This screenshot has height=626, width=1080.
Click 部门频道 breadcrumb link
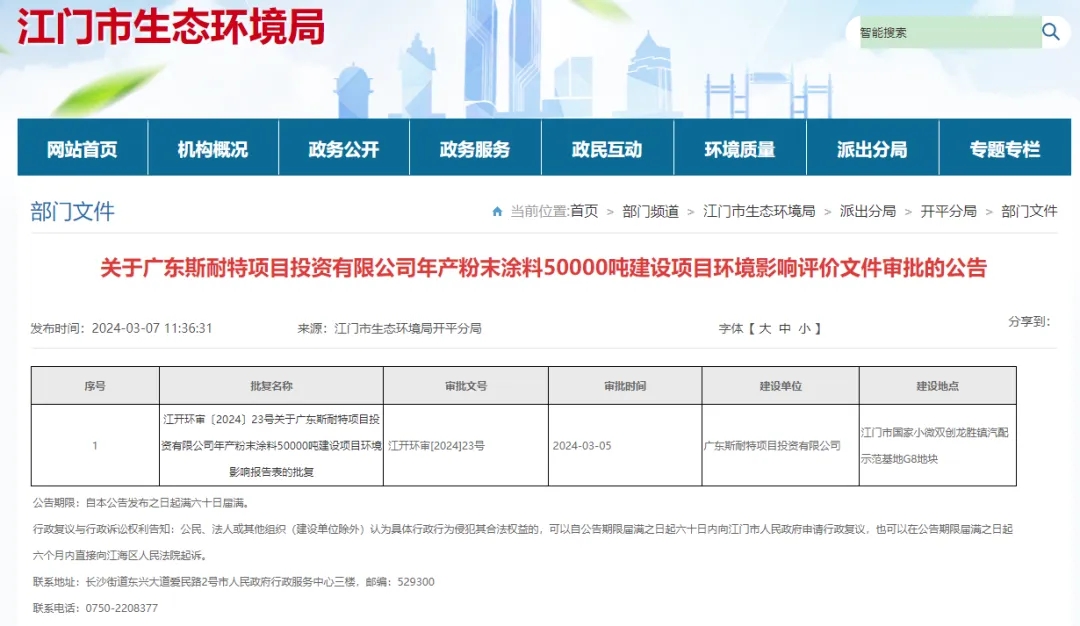(650, 211)
